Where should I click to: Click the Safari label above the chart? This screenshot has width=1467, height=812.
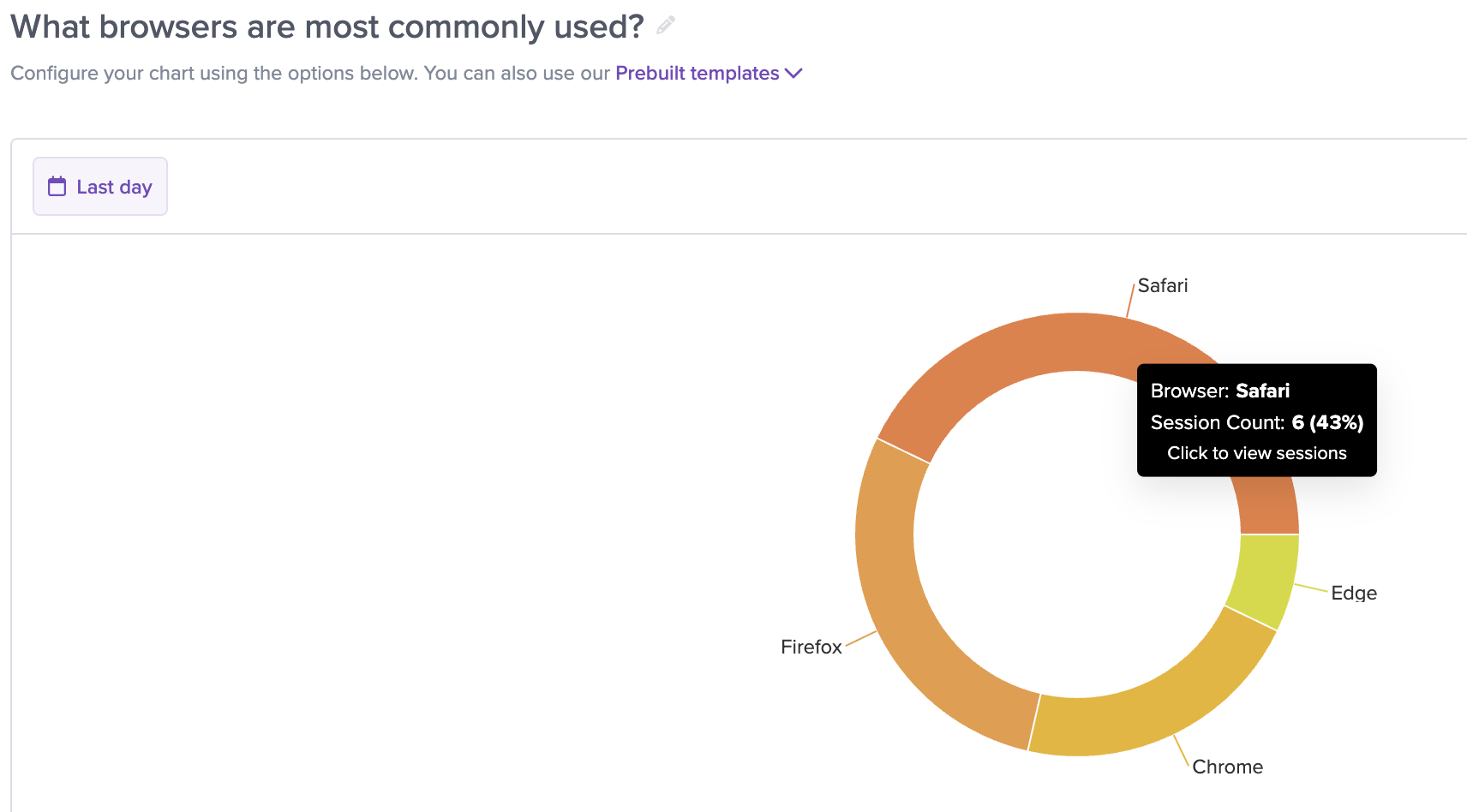[x=1163, y=286]
